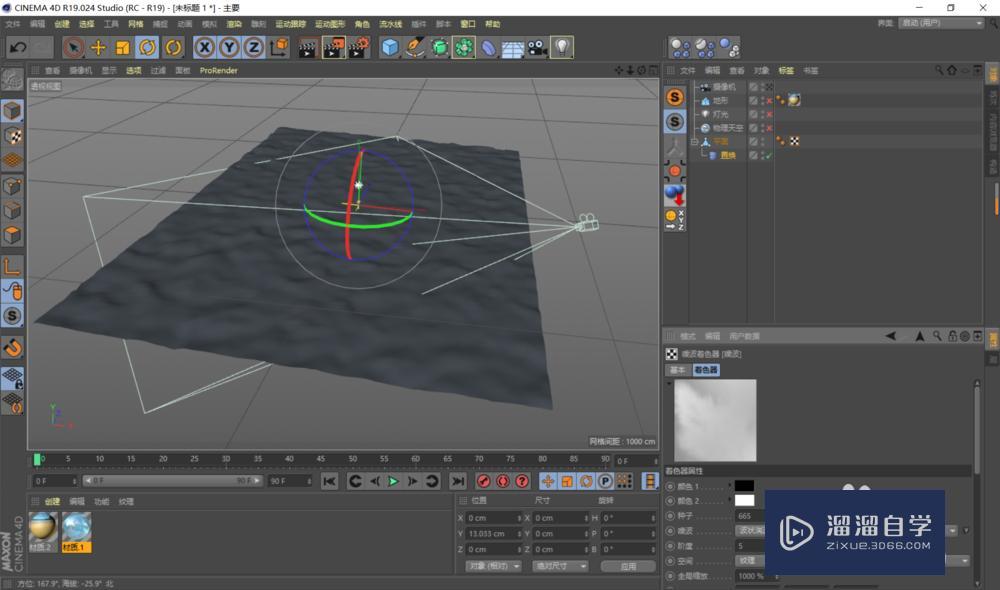Open the Spline pen tool

(415, 47)
